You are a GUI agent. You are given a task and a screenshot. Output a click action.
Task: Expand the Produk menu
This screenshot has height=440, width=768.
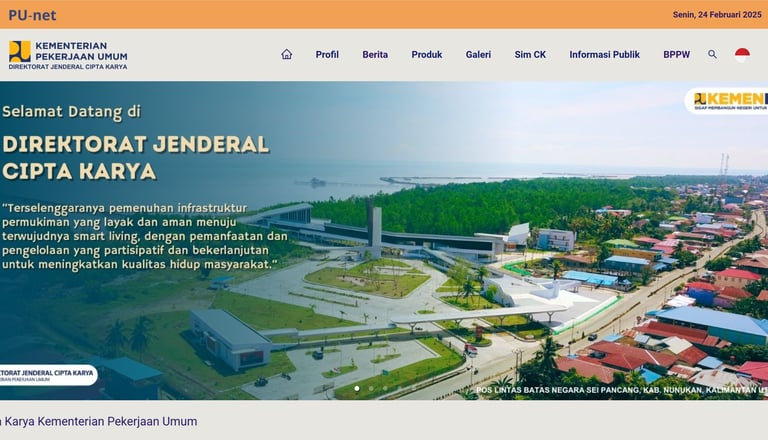pos(427,54)
